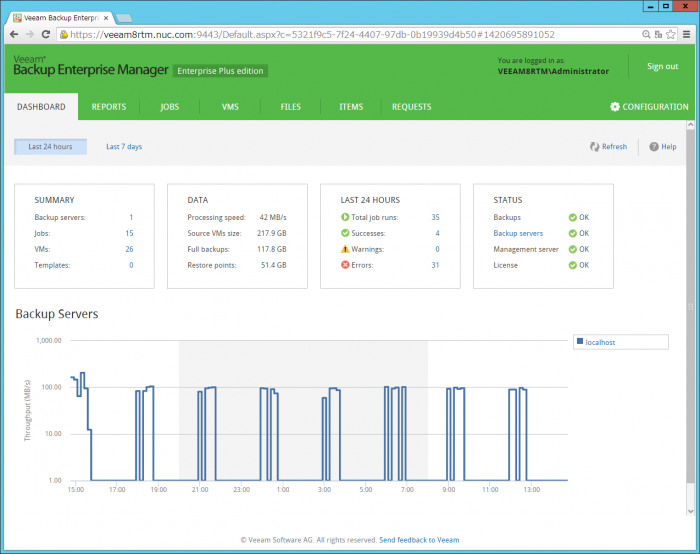Open the Jobs tab

pos(170,107)
